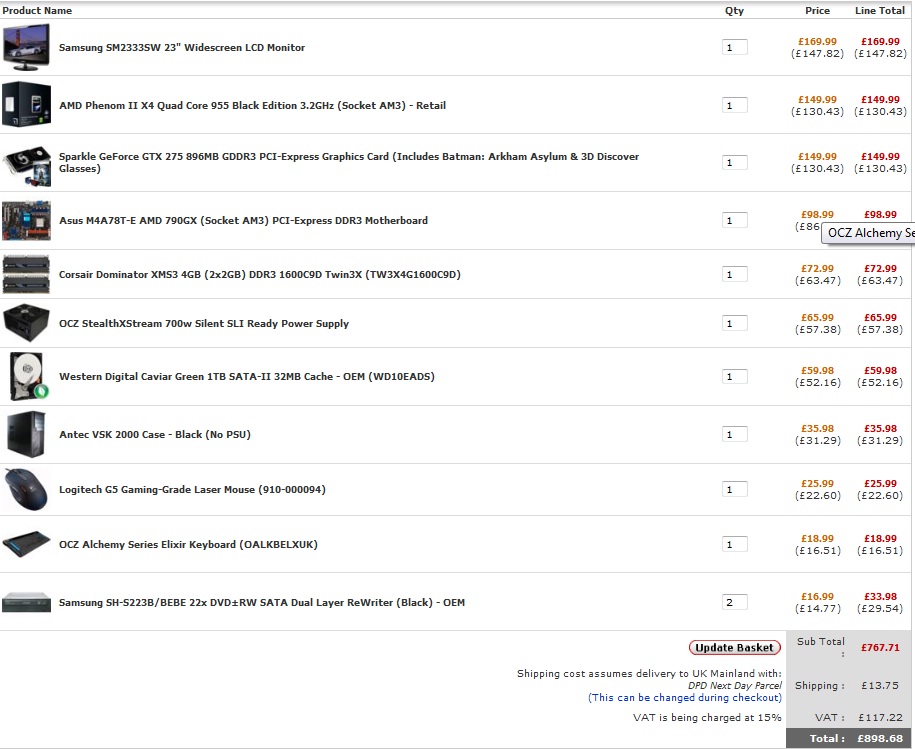Screen dimensions: 915x749
Task: Click quantity field for AMD Phenom II
Action: tap(735, 105)
